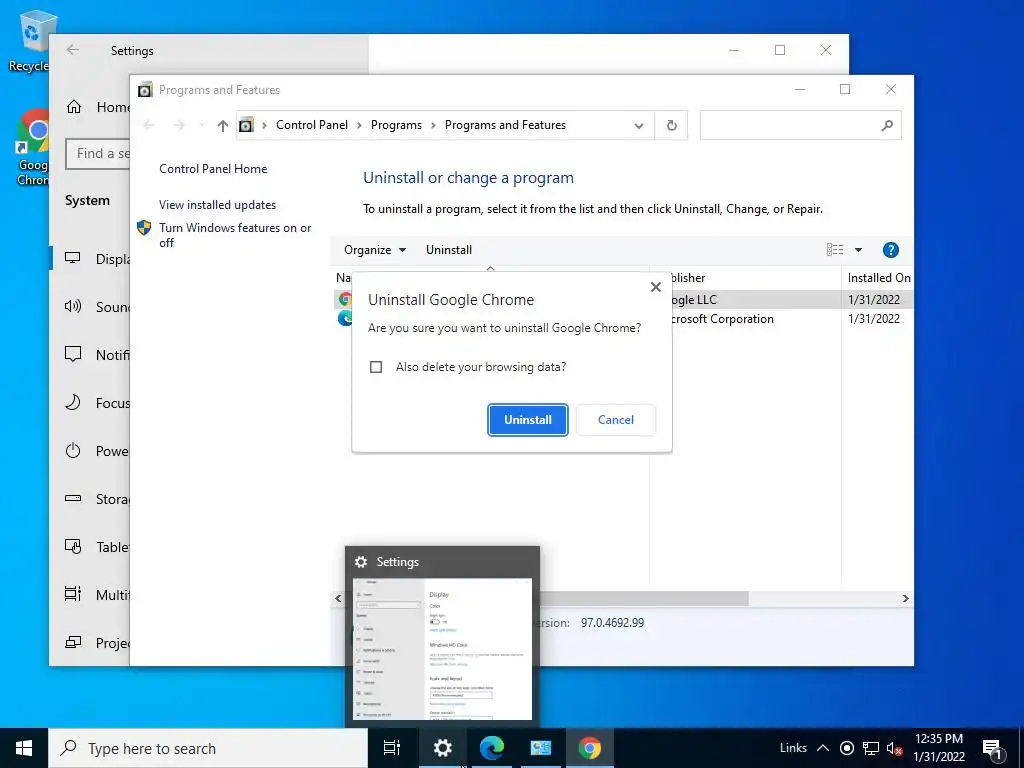1024x768 pixels.
Task: Click the Control Panel breadcrumb
Action: pos(312,125)
